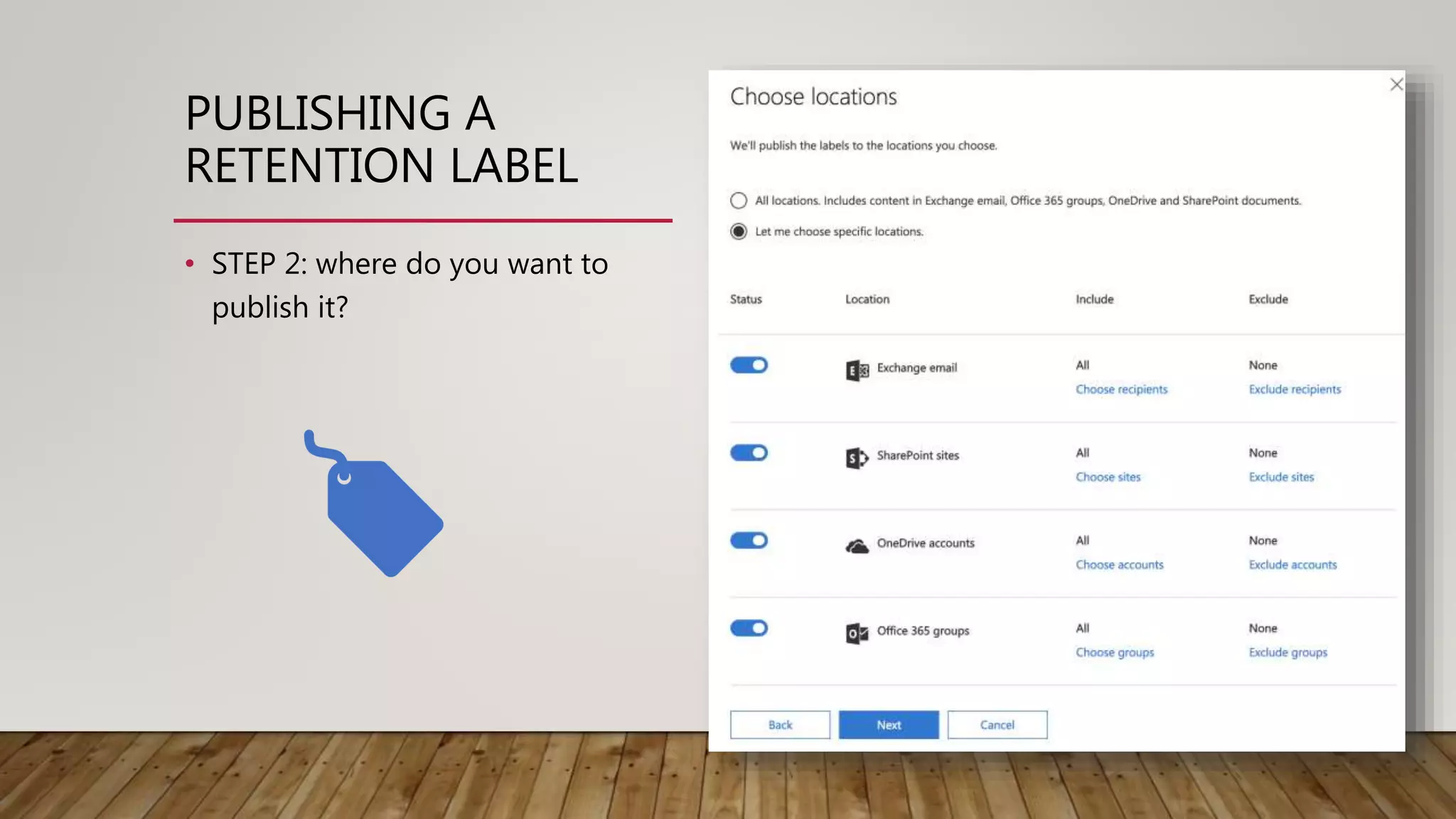Click the SharePoint sites label
The width and height of the screenshot is (1456, 819).
point(918,456)
